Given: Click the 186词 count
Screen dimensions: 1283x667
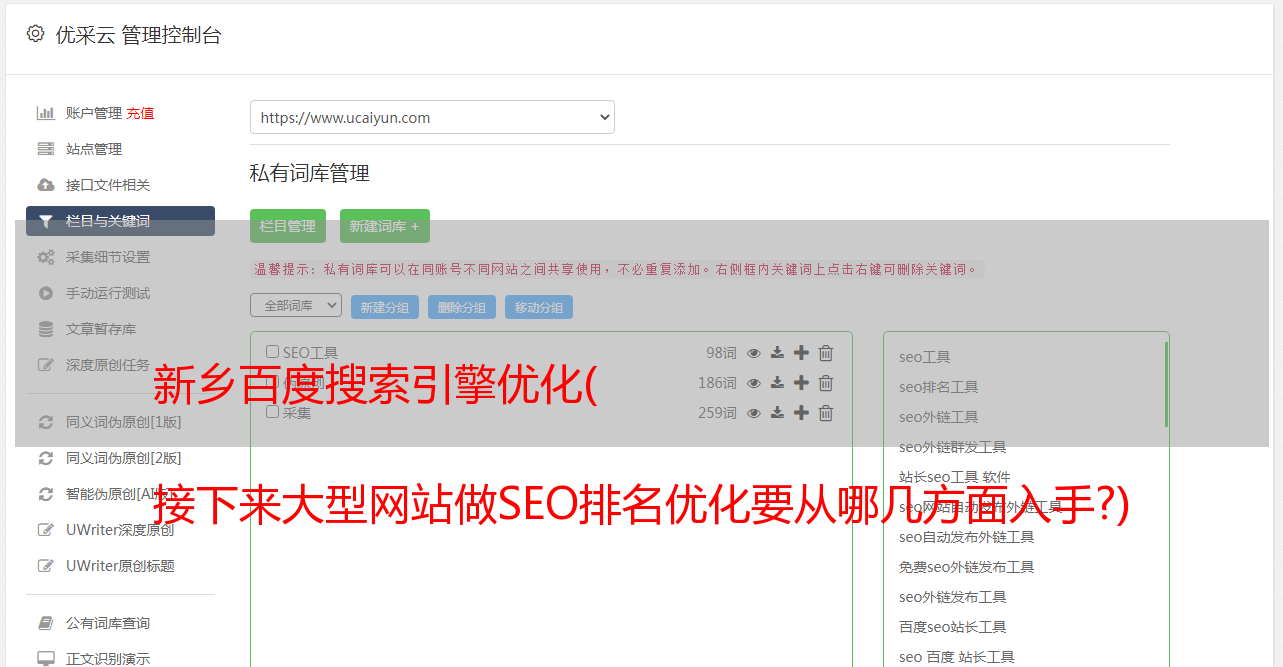Looking at the screenshot, I should [x=717, y=383].
